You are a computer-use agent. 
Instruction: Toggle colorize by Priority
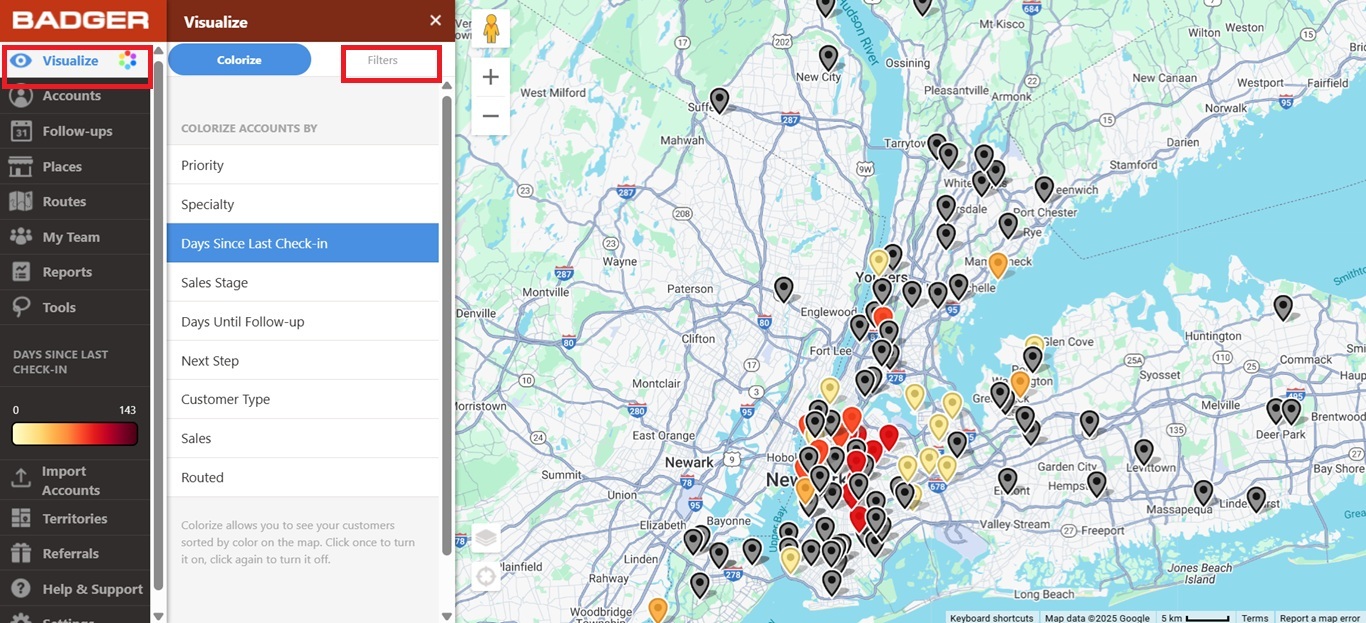coord(303,165)
